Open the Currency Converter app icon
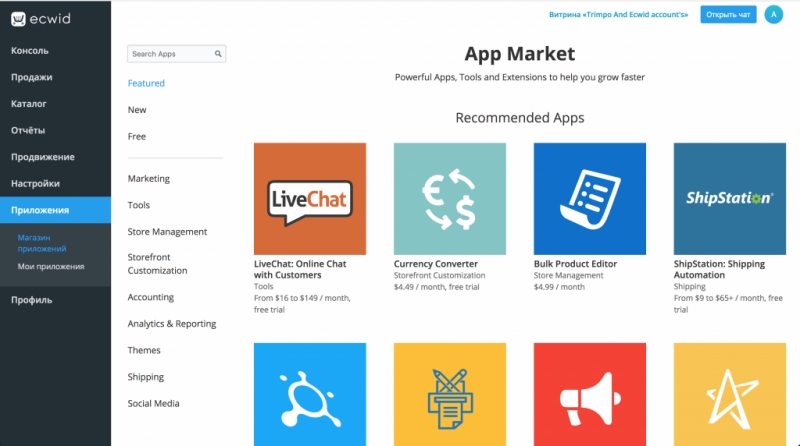Image resolution: width=800 pixels, height=446 pixels. (449, 199)
